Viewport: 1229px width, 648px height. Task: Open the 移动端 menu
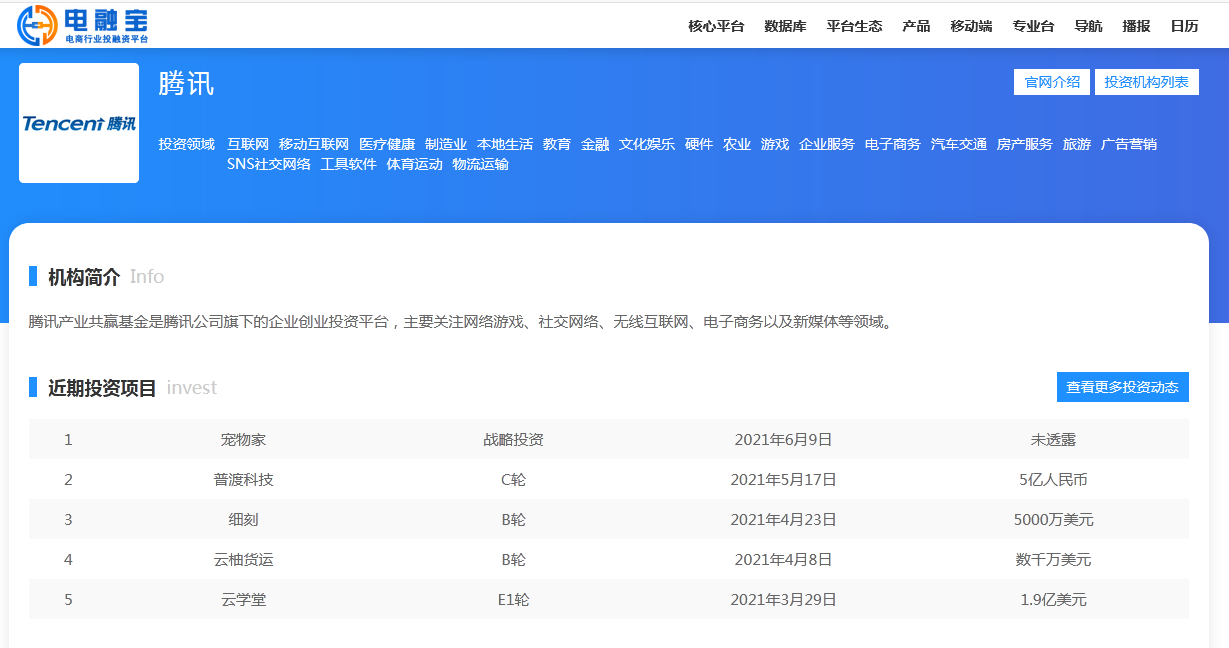coord(971,26)
